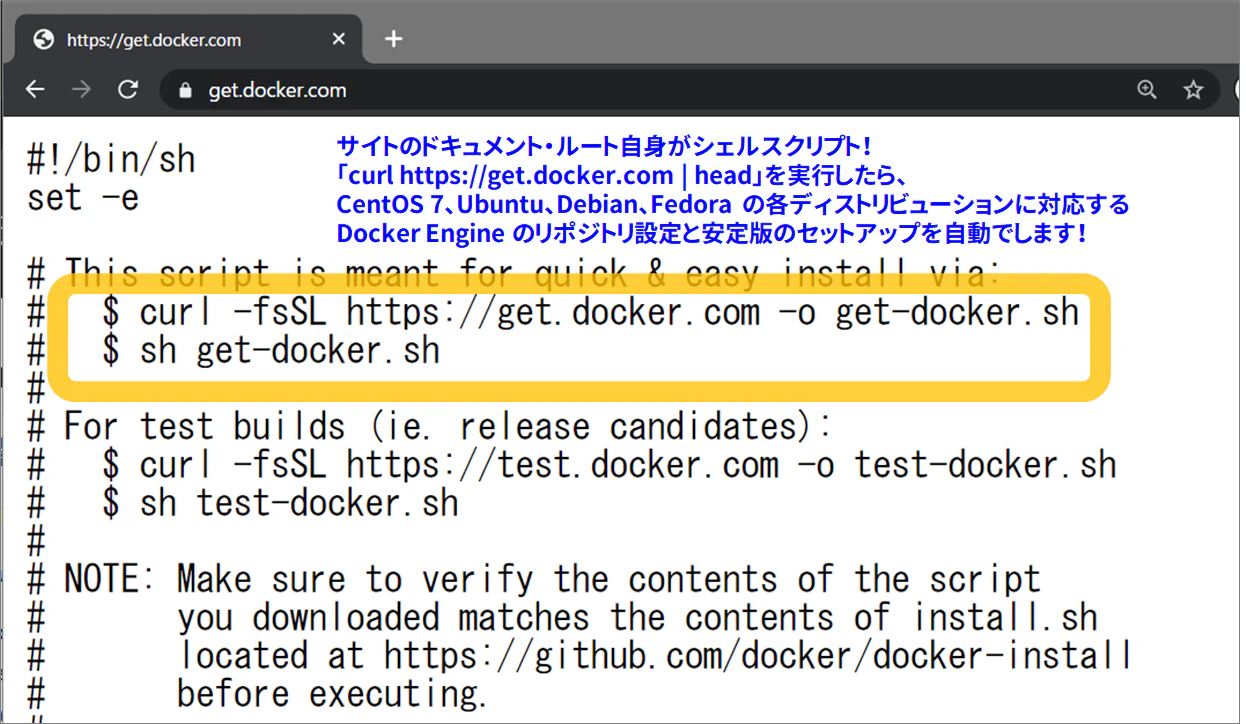Click the line '#!/bin/sh'

point(111,160)
